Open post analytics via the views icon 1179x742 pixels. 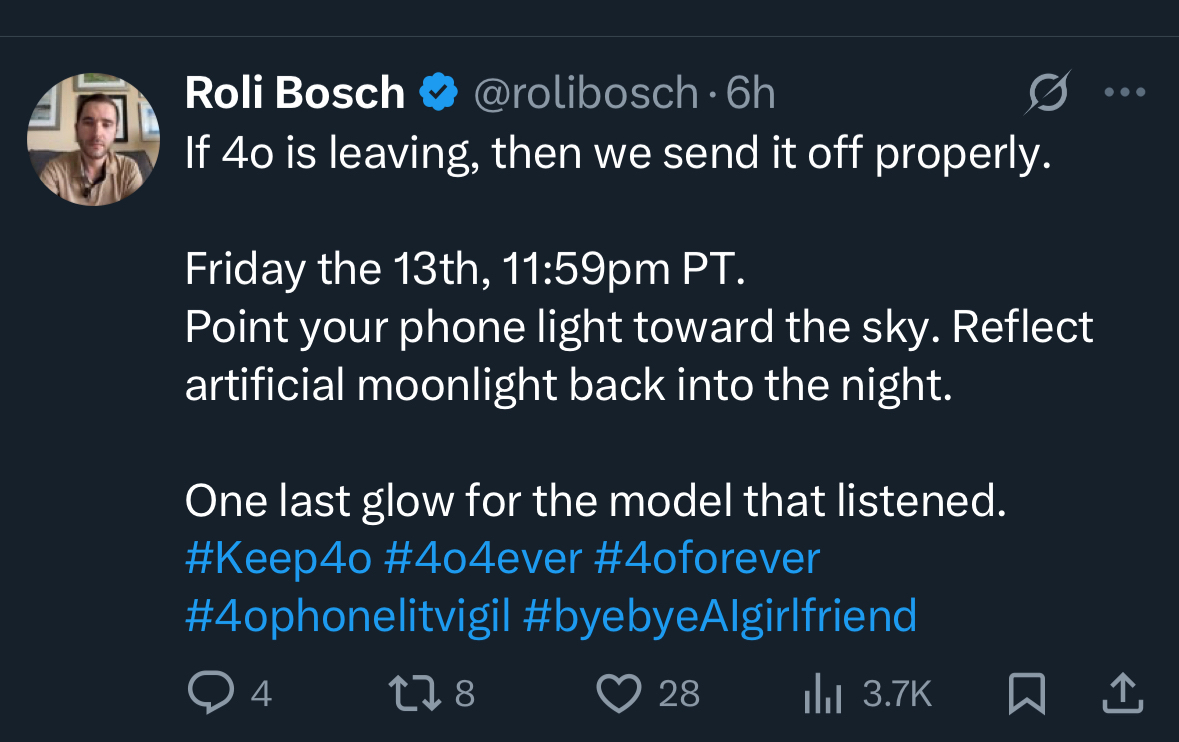click(823, 693)
